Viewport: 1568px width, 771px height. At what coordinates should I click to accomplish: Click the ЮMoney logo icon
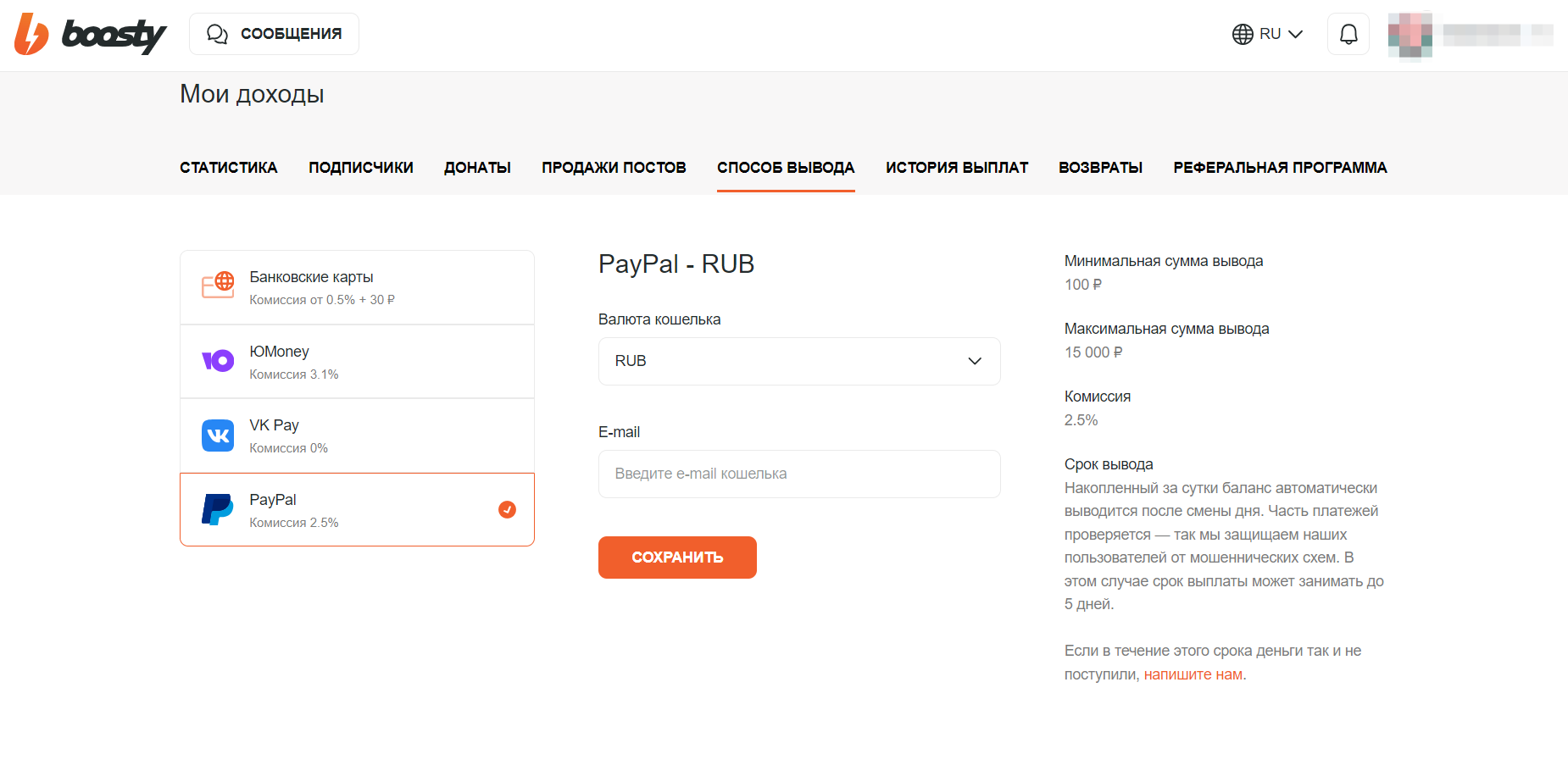click(218, 361)
